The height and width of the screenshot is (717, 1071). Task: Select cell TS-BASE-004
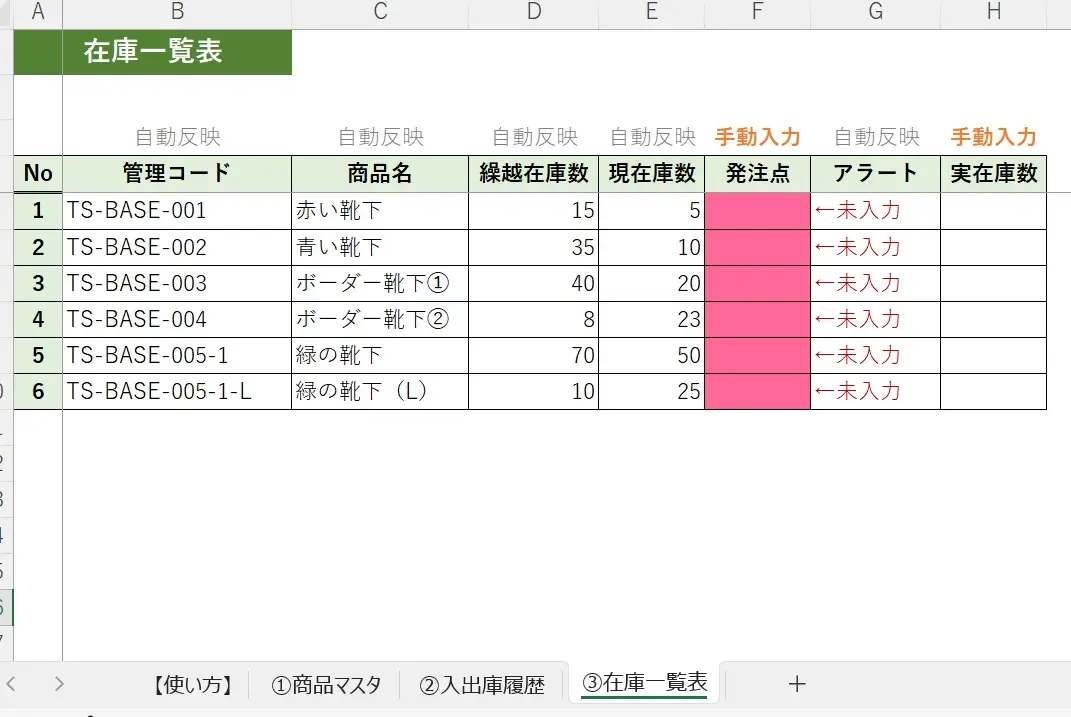[177, 320]
